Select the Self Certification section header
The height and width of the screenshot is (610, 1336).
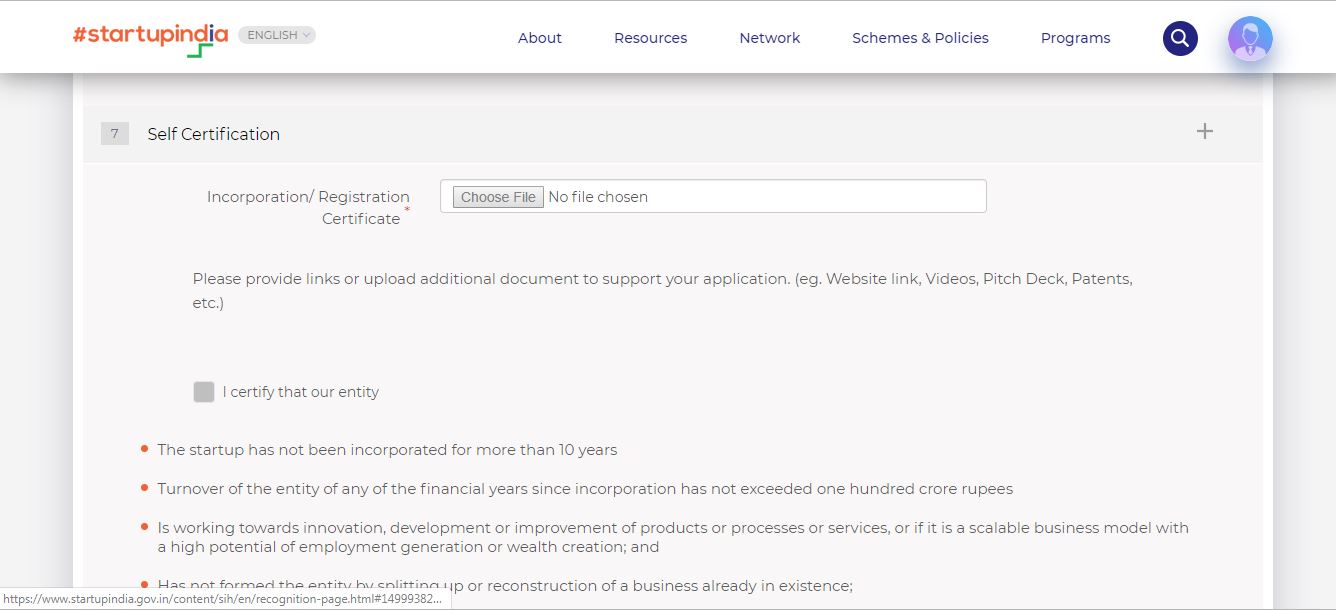click(213, 133)
